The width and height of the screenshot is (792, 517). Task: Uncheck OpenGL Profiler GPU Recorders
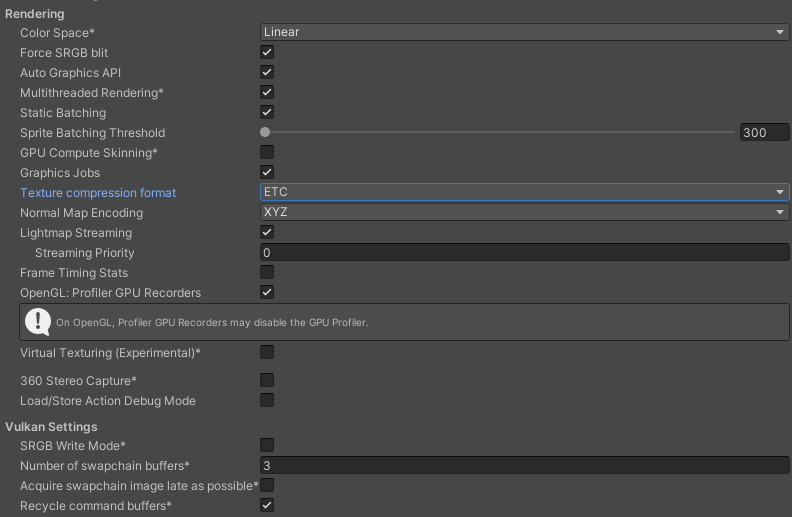[267, 292]
